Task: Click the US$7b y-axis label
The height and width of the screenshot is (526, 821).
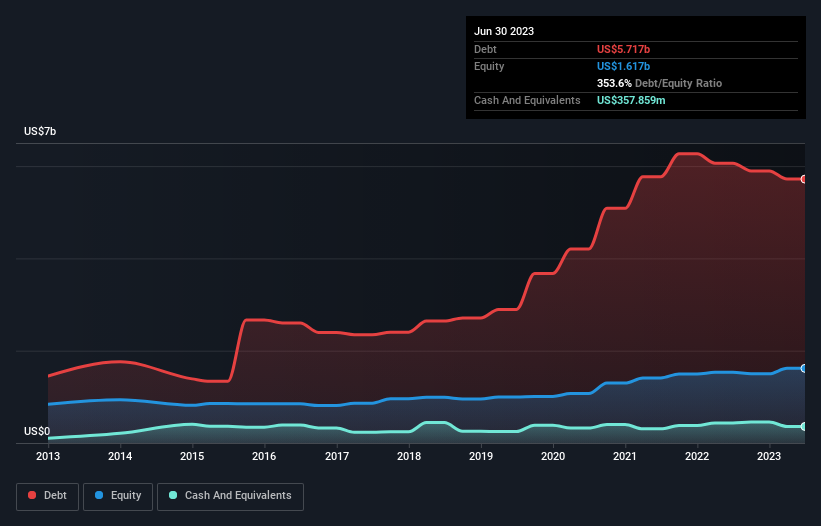Action: pyautogui.click(x=40, y=131)
